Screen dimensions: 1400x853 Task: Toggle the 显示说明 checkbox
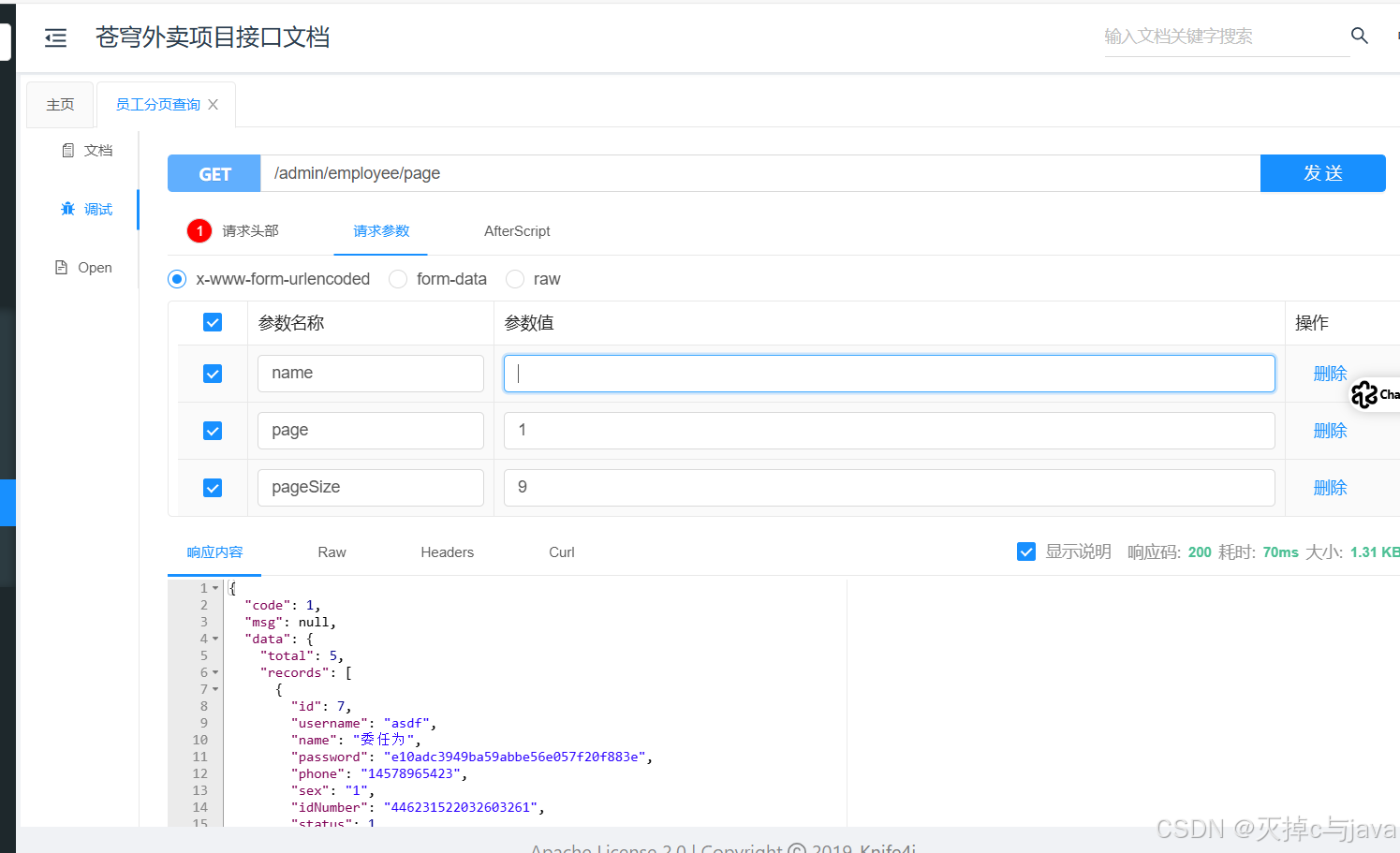1026,552
